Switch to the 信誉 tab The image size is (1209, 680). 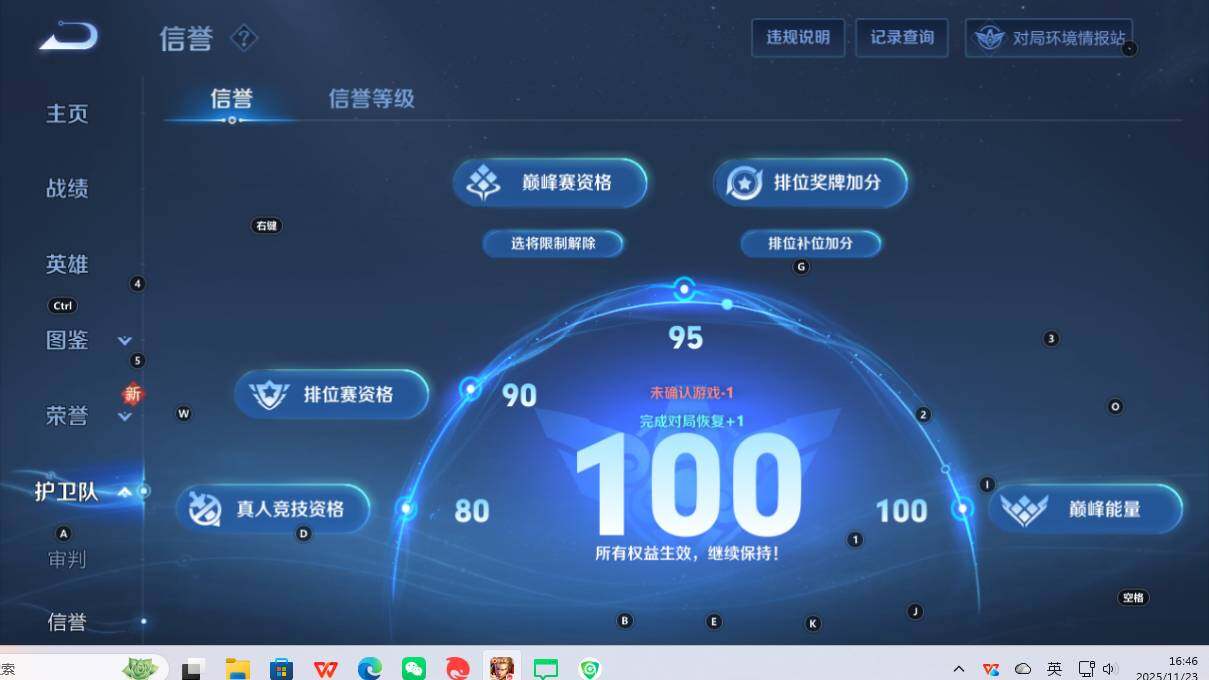click(x=231, y=98)
